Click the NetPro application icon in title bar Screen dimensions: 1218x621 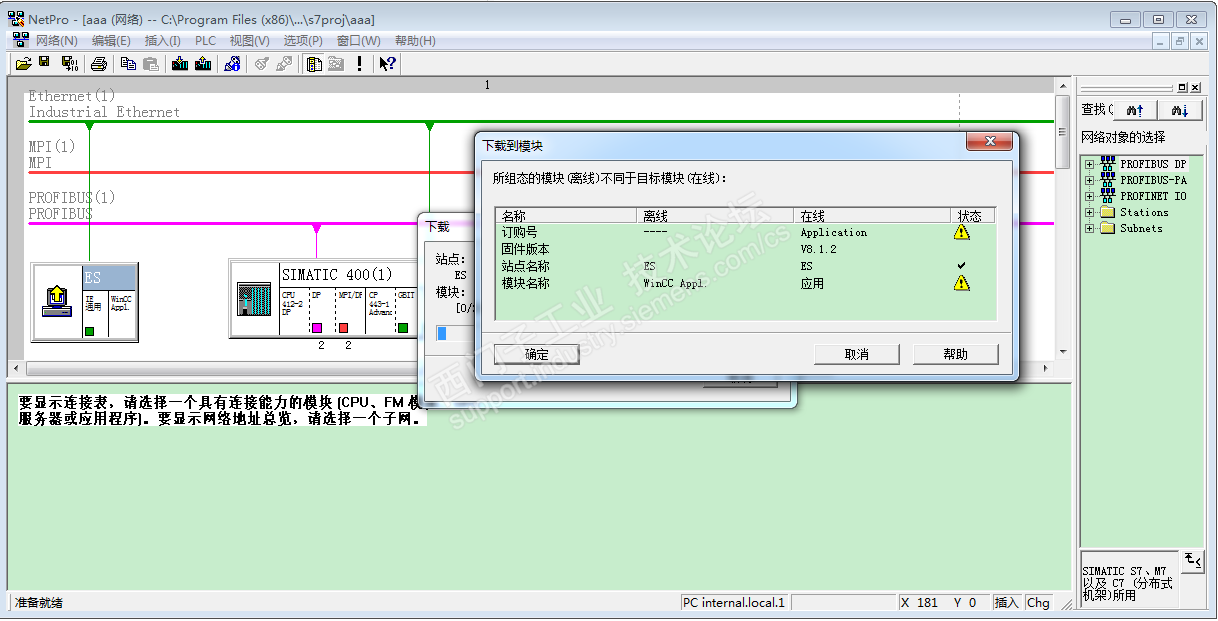(x=16, y=19)
